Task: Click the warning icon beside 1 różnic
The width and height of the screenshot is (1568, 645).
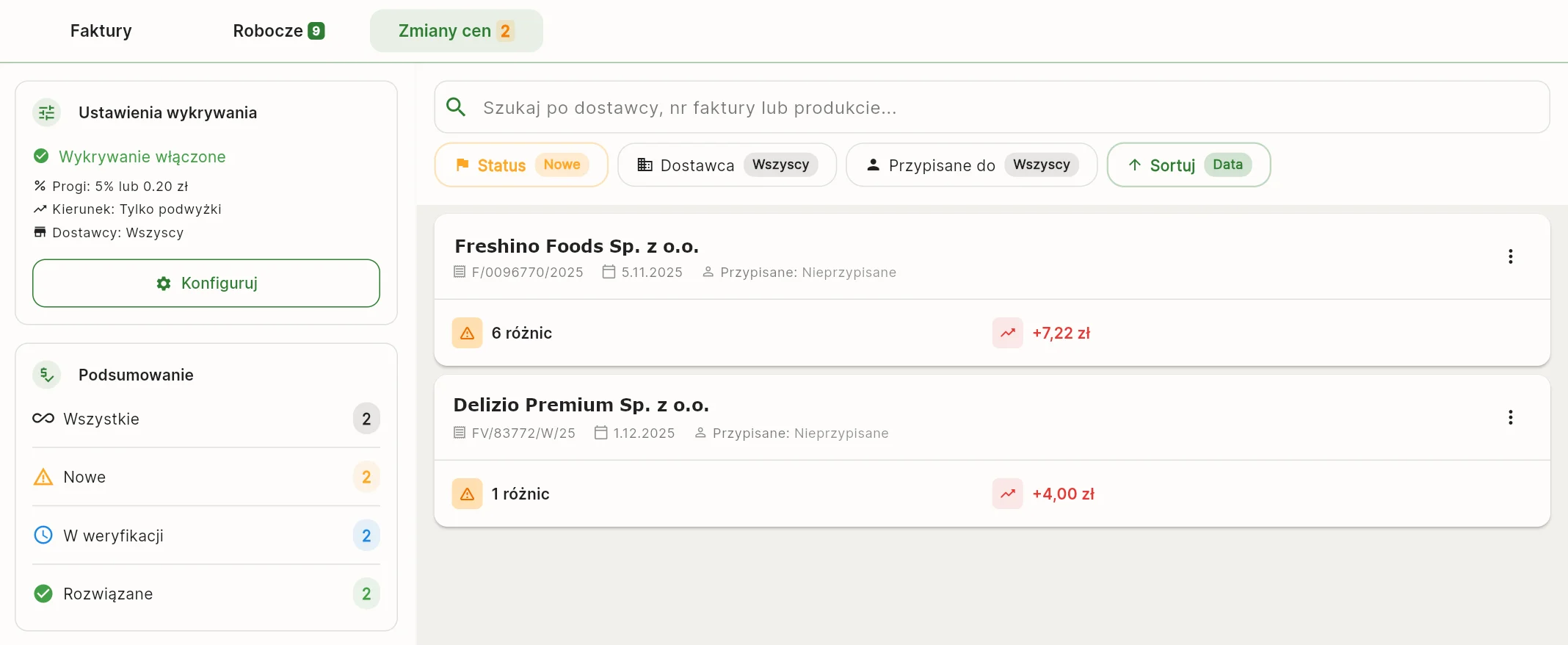Action: (467, 494)
